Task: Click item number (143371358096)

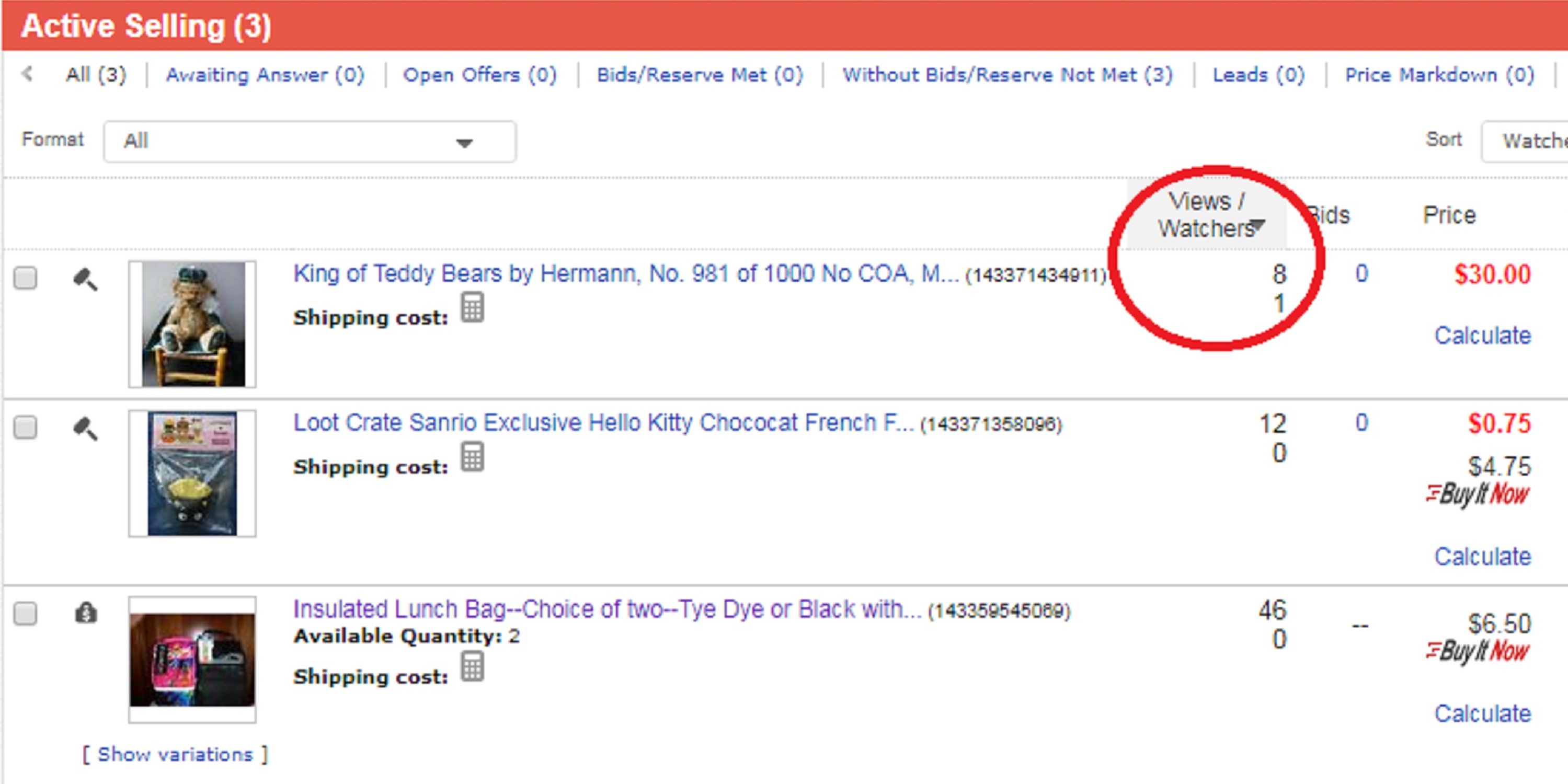Action: pyautogui.click(x=991, y=425)
